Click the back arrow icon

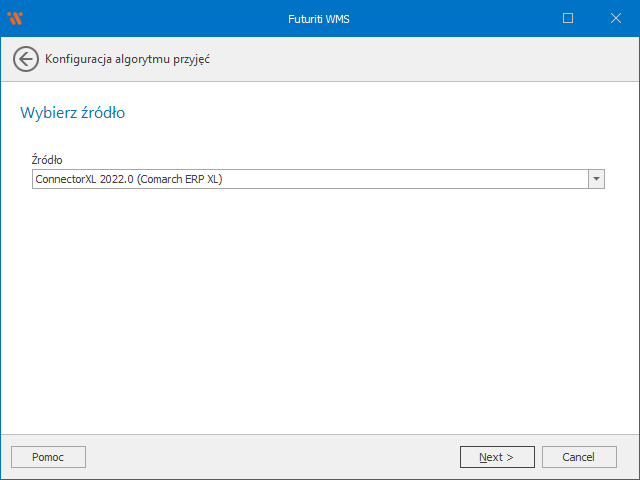pos(26,59)
